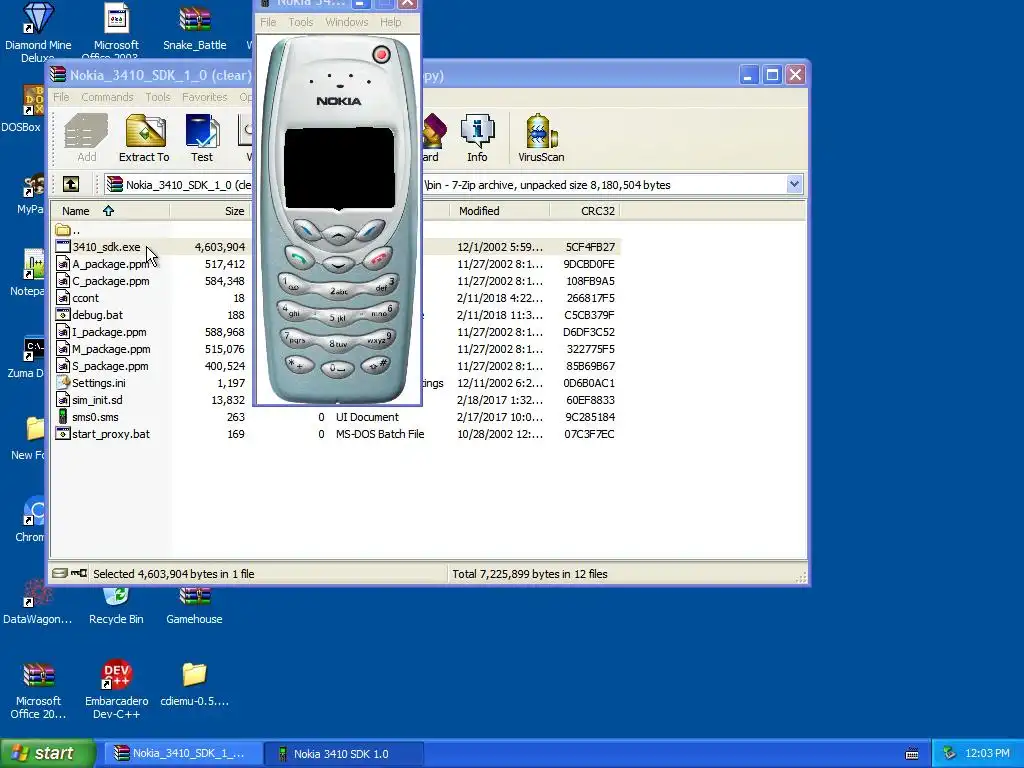Open the Help menu of the Nokia SDK window
The width and height of the screenshot is (1024, 768).
point(391,22)
